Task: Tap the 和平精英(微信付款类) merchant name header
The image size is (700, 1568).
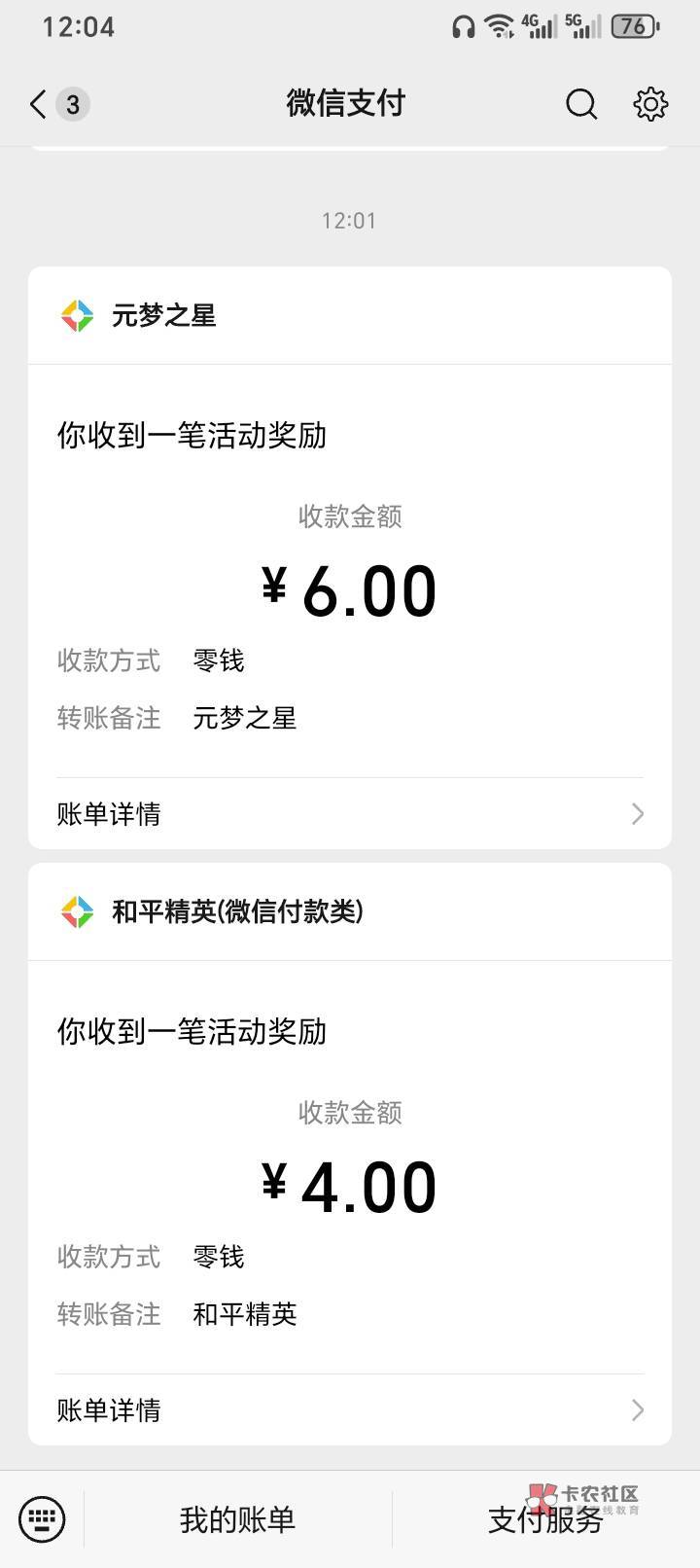Action: click(237, 911)
